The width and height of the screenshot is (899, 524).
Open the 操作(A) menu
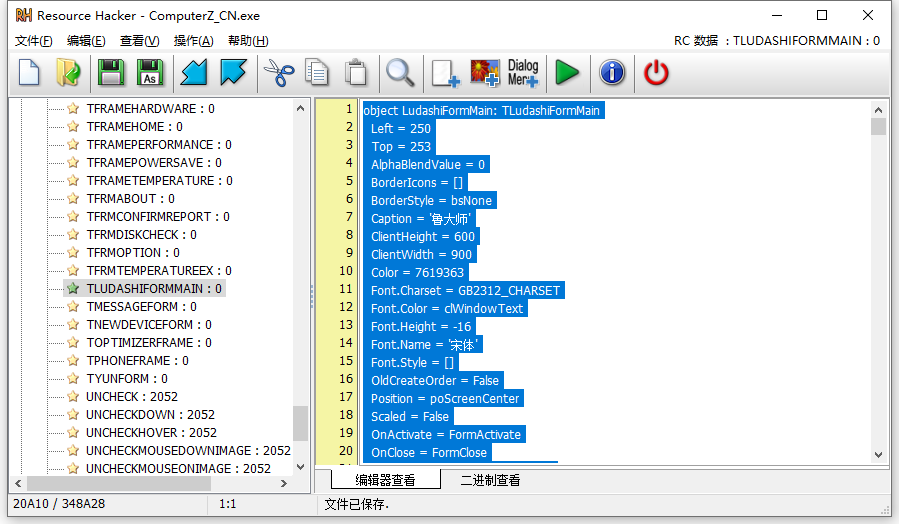click(x=193, y=41)
